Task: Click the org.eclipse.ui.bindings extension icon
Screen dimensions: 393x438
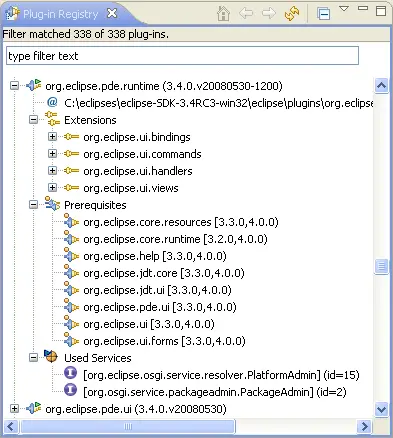Action: click(x=71, y=137)
